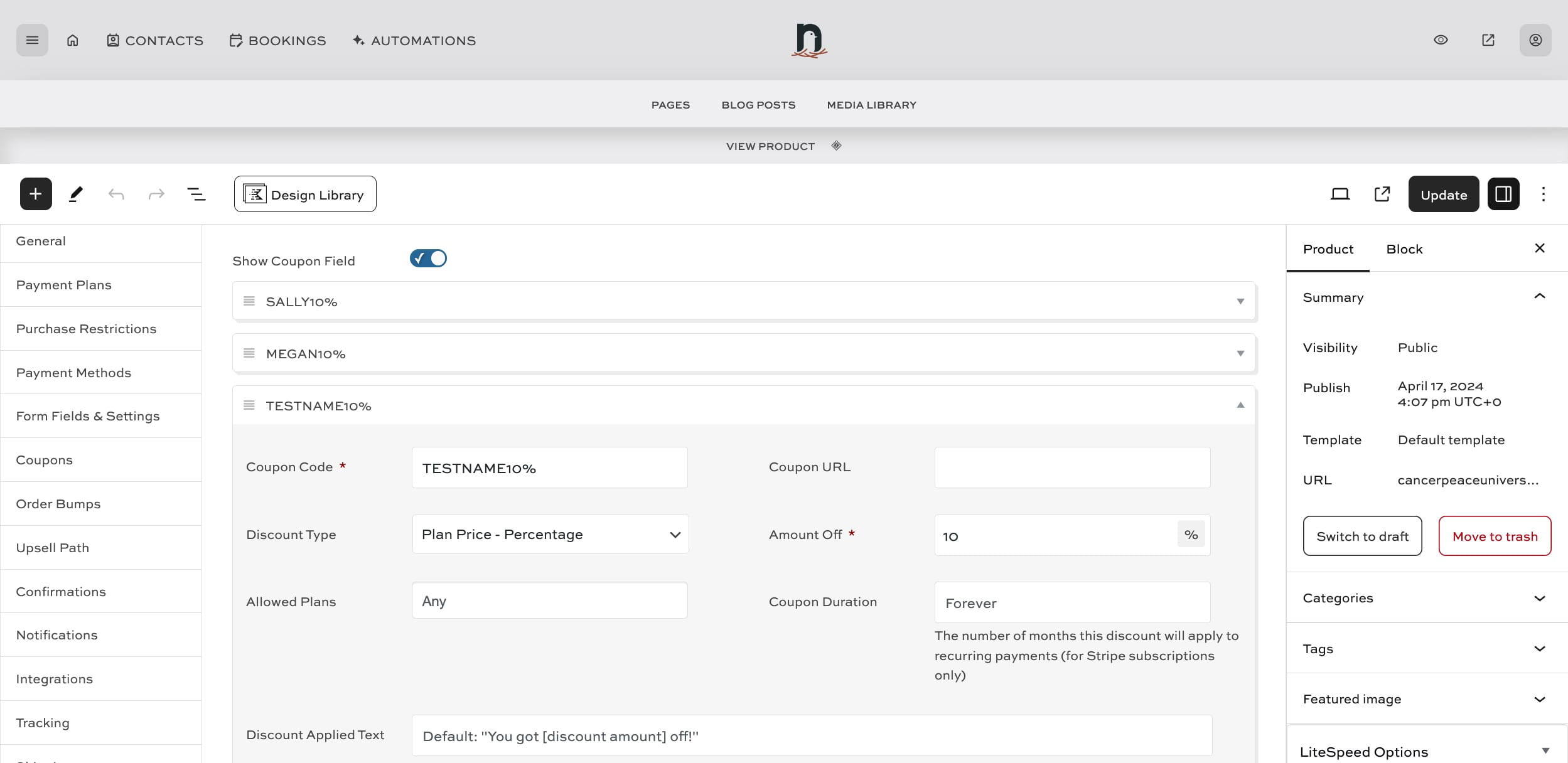This screenshot has width=1568, height=763.
Task: Disable the Show Coupon Field switch
Action: [x=428, y=259]
